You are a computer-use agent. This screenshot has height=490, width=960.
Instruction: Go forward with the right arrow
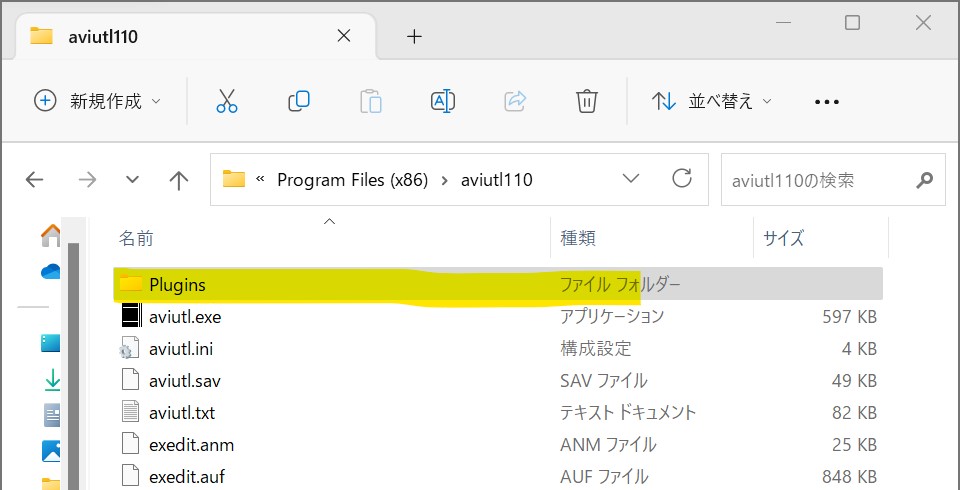click(x=88, y=179)
